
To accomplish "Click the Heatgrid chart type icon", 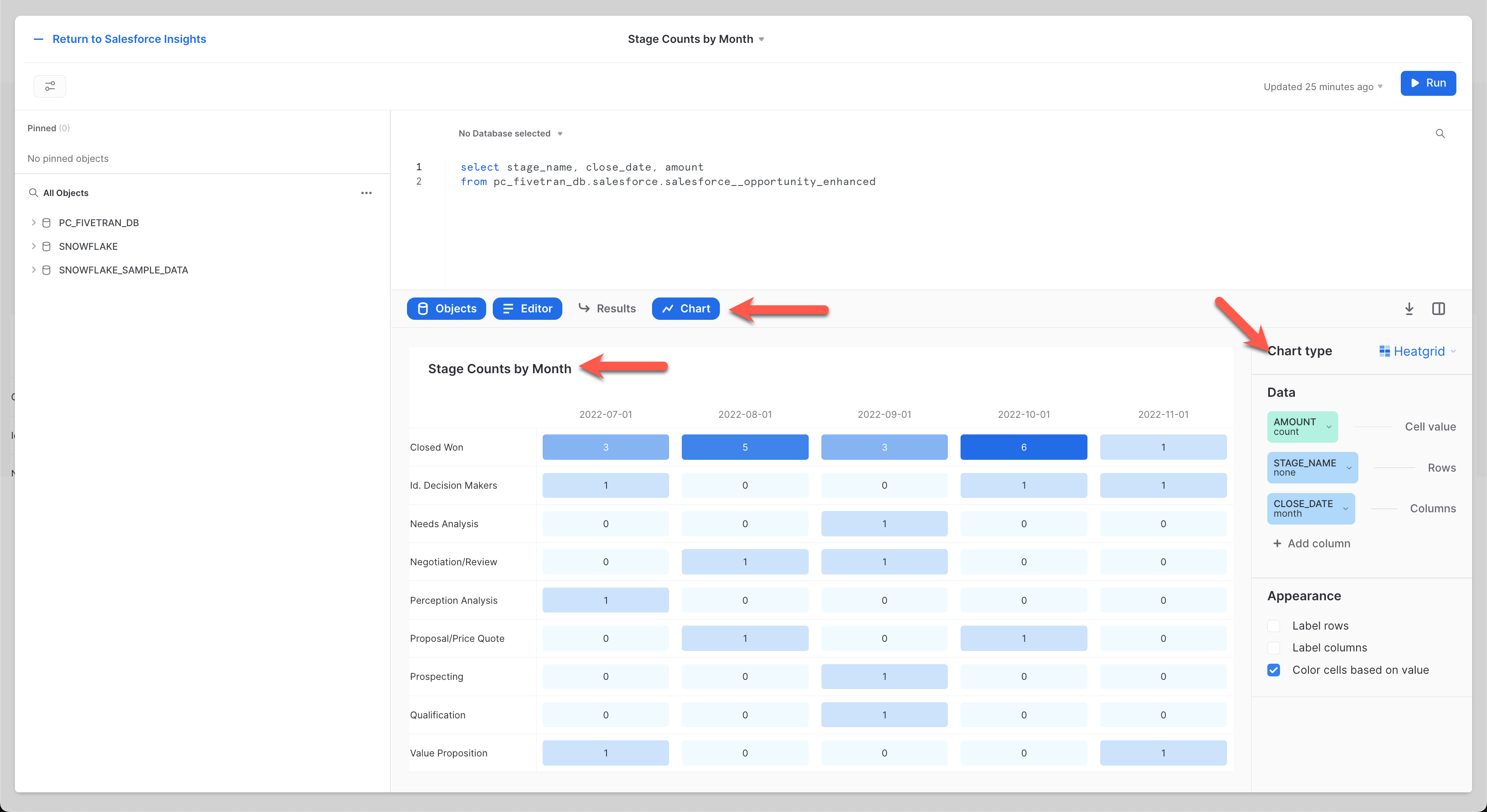I will (1384, 351).
